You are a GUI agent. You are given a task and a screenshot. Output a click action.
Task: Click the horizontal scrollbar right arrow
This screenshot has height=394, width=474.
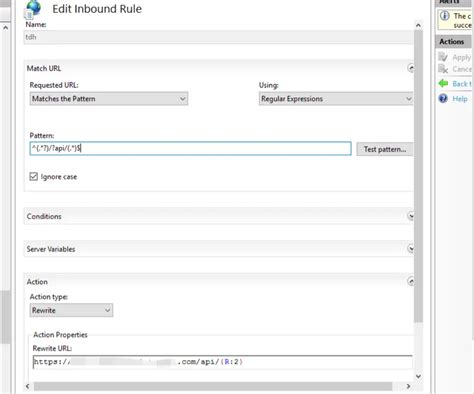(408, 386)
